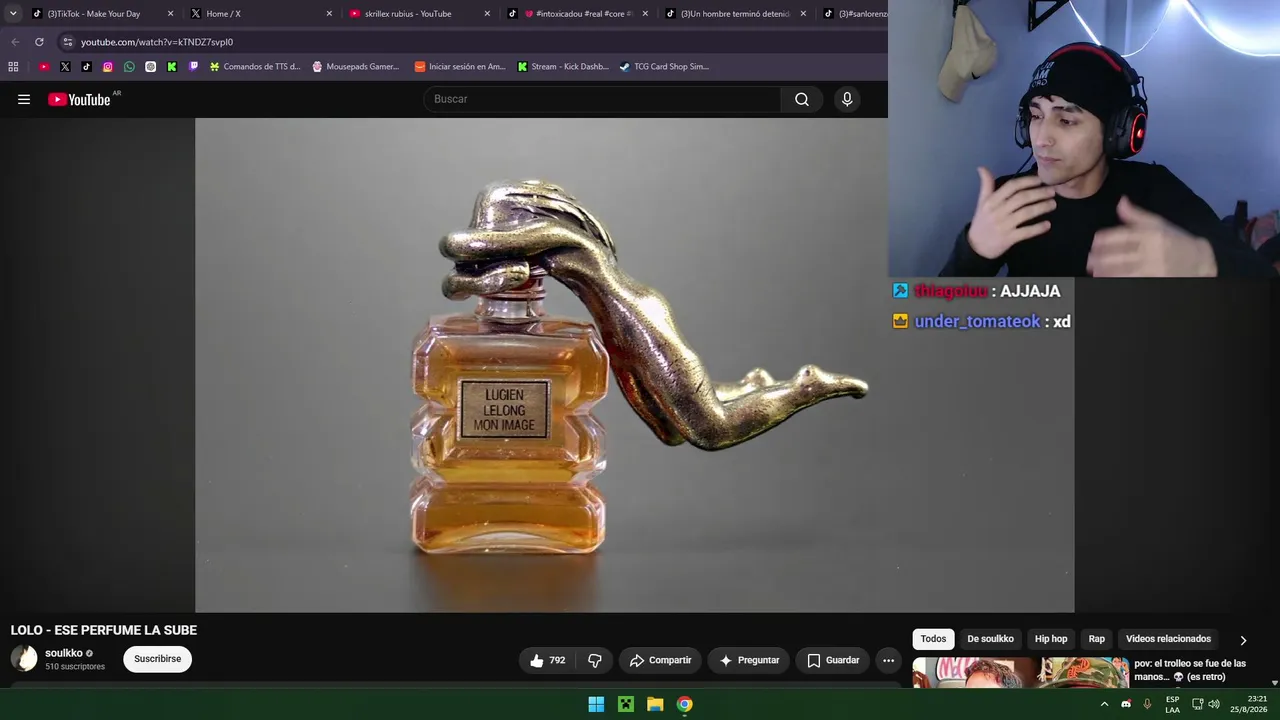Open the X bookmark in bookmarks bar
The width and height of the screenshot is (1280, 720).
[x=65, y=67]
